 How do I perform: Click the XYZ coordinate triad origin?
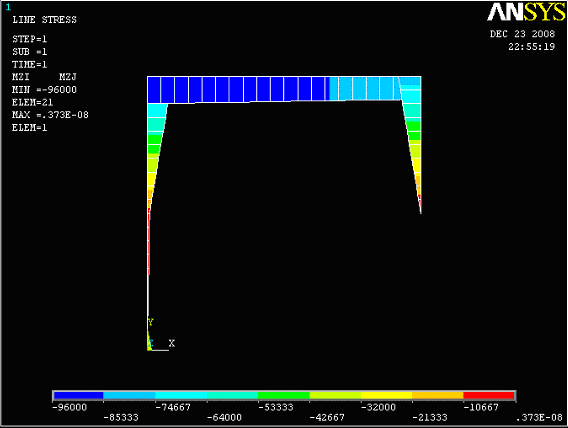(x=150, y=349)
